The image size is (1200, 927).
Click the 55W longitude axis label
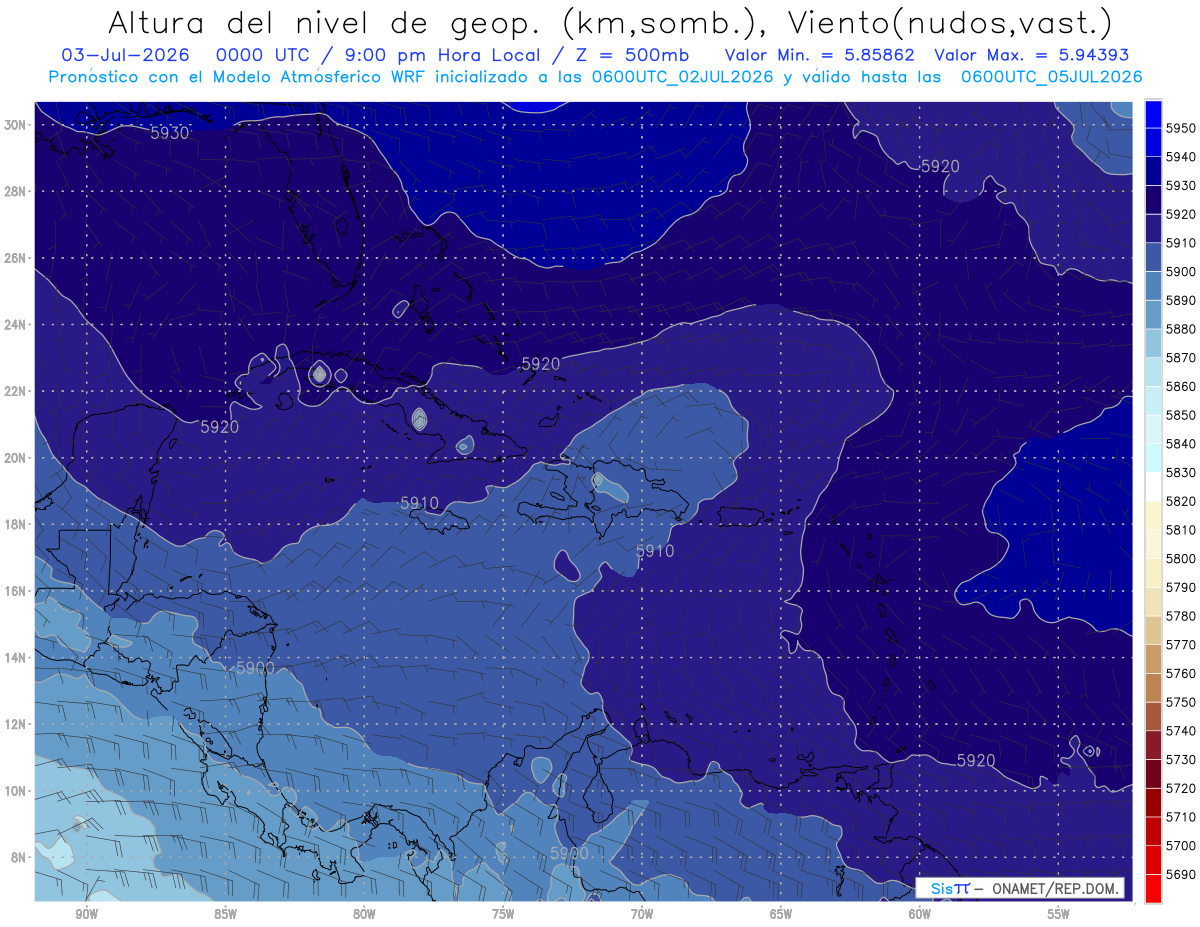pos(1059,914)
